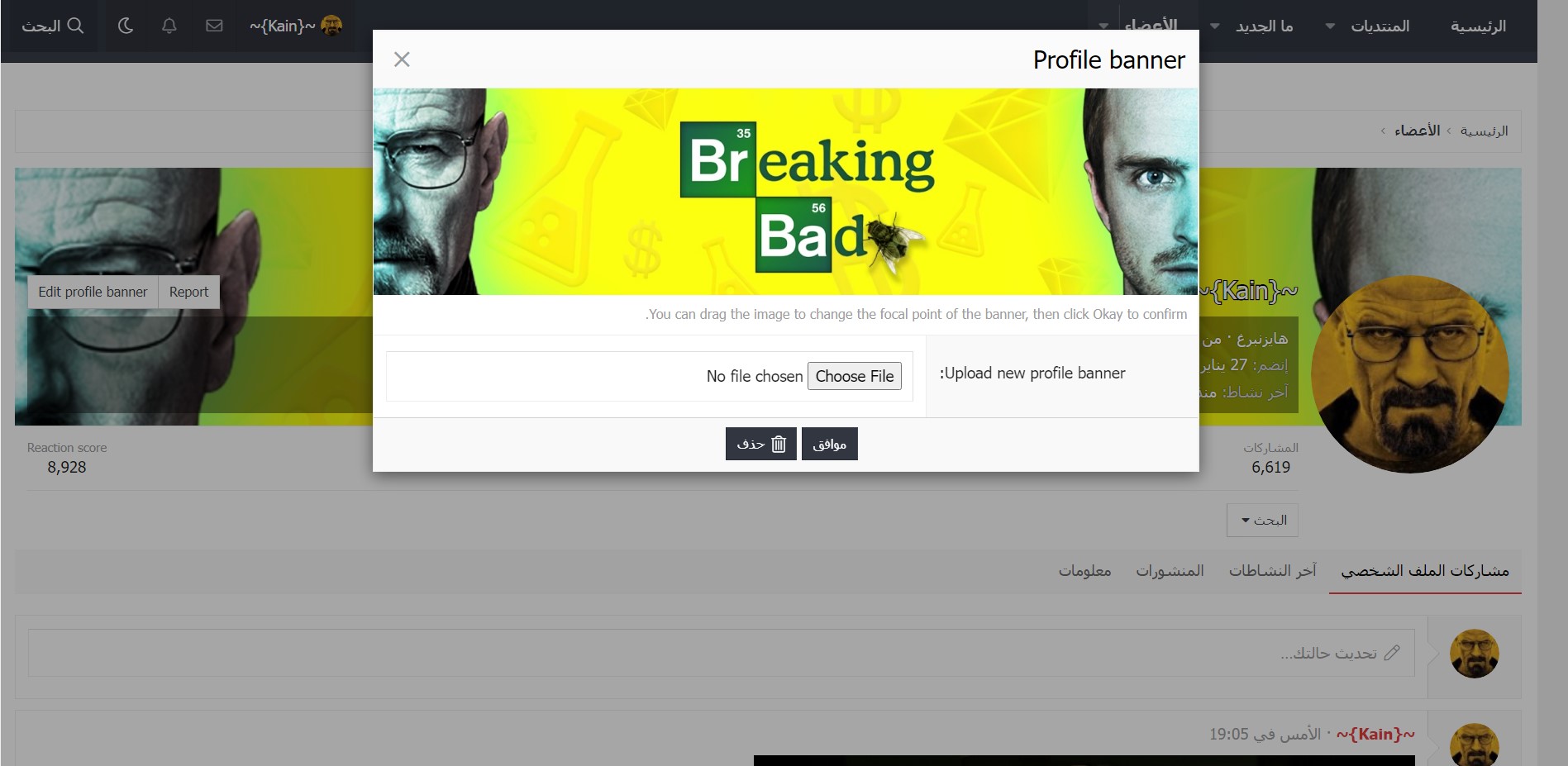Image resolution: width=1568 pixels, height=766 pixels.
Task: Click the Edit profile banner button
Action: click(93, 292)
